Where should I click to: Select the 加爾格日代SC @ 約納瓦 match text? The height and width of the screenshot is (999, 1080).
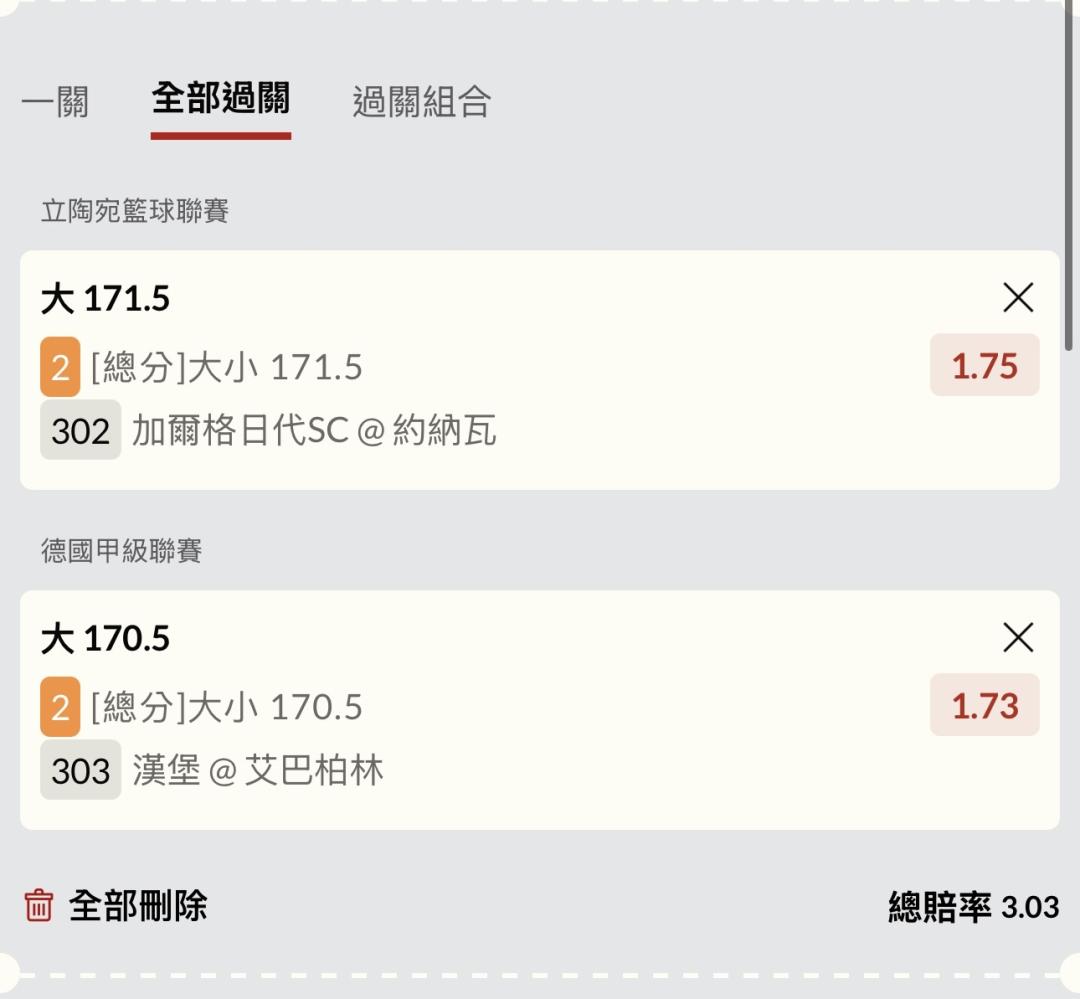click(314, 431)
